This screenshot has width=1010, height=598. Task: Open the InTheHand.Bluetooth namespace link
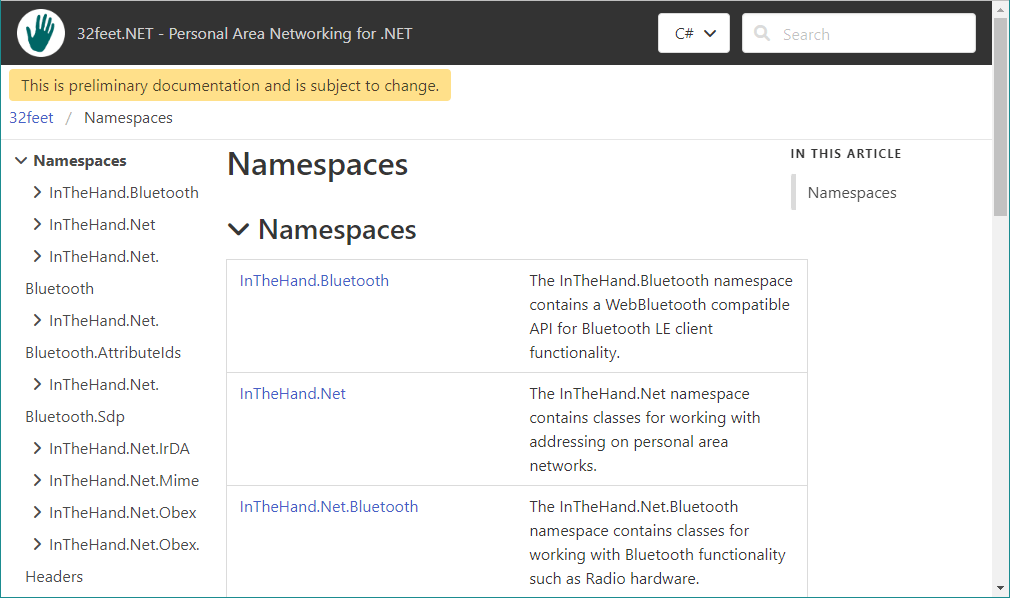point(313,280)
